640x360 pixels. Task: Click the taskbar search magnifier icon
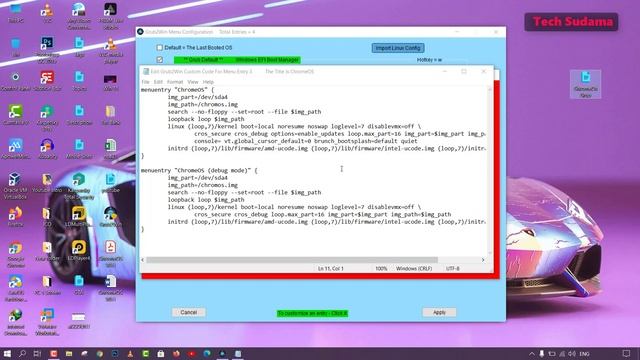click(x=22, y=353)
